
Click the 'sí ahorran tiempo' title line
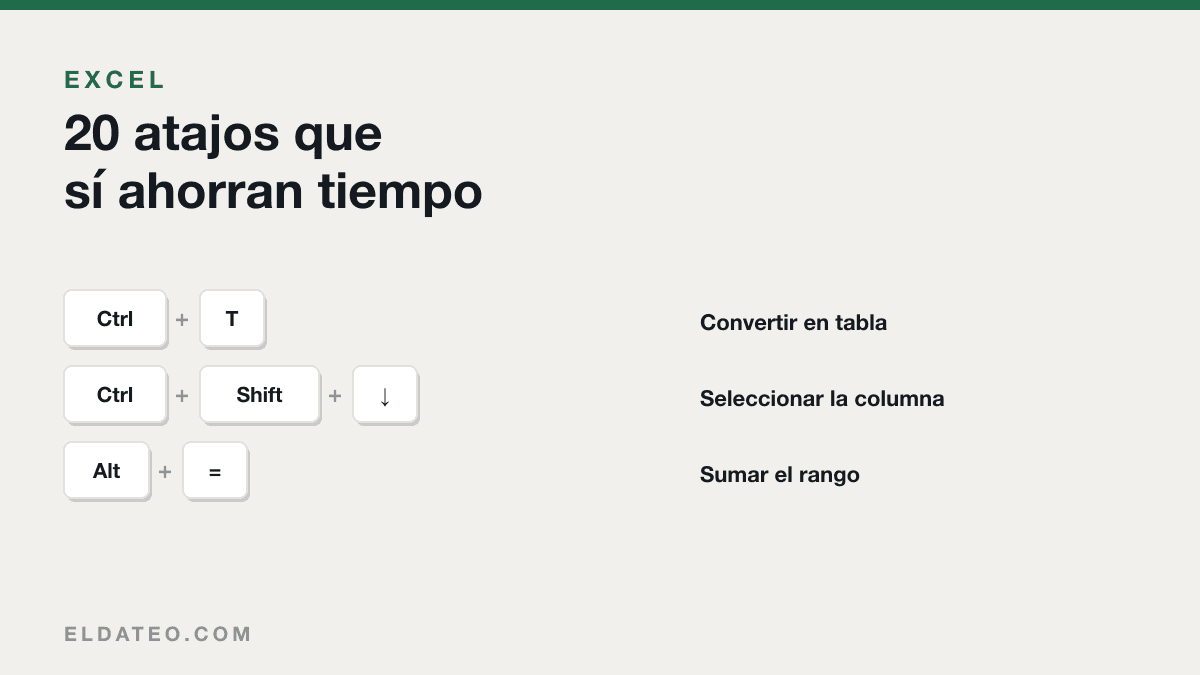coord(273,191)
